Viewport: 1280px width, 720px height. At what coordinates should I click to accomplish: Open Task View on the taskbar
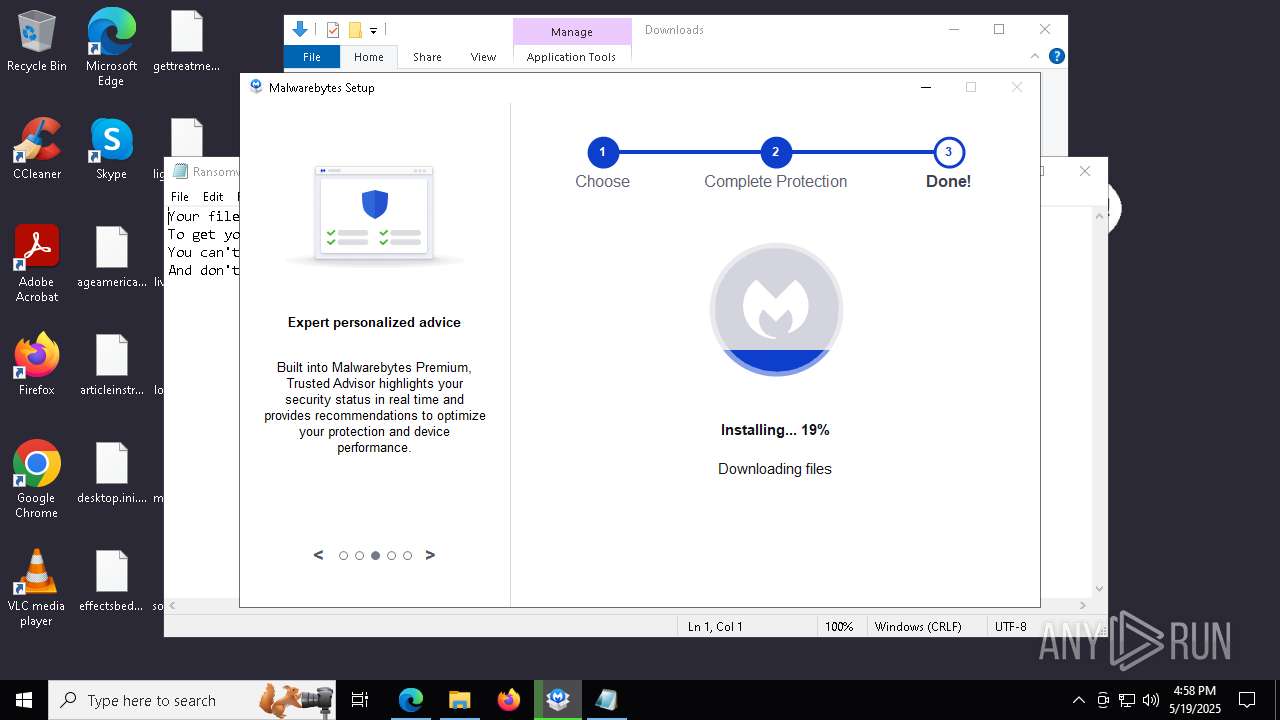pos(360,700)
